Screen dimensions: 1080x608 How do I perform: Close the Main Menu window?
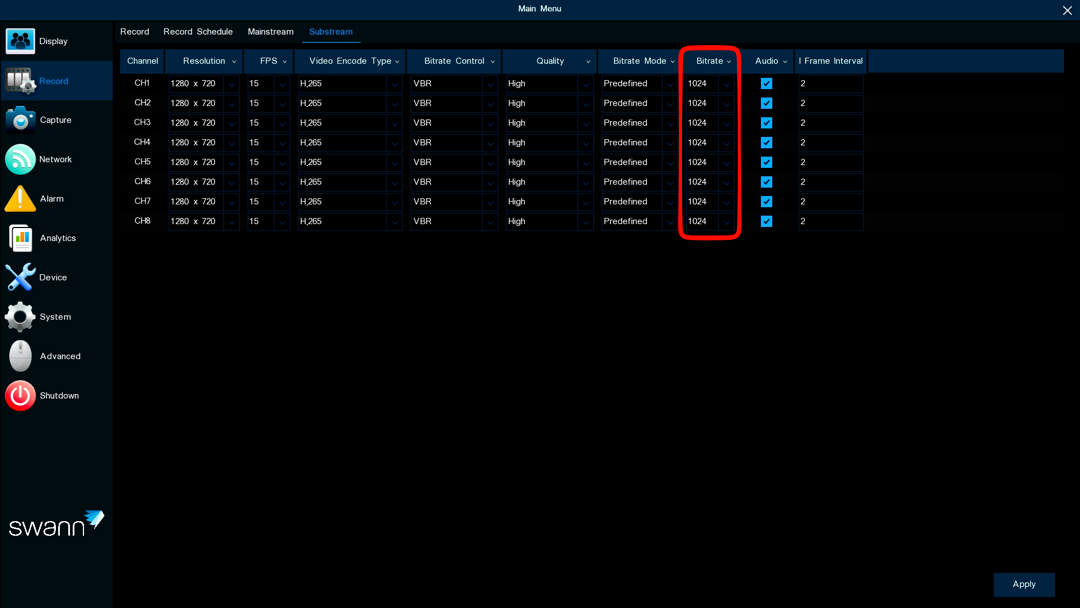click(x=1067, y=10)
